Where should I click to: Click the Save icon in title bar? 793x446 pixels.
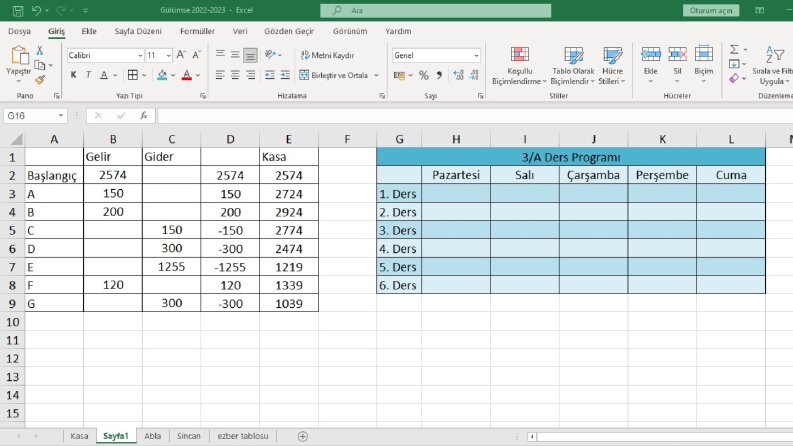(18, 11)
